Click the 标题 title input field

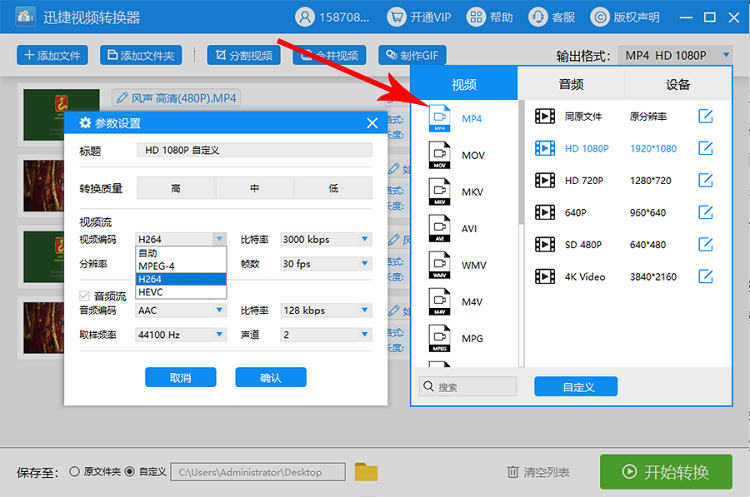pos(254,150)
